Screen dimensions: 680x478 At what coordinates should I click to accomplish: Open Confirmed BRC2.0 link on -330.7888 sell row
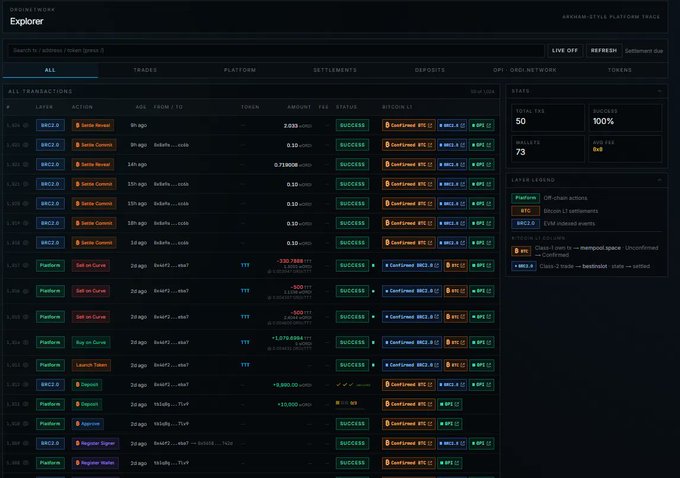pyautogui.click(x=412, y=265)
